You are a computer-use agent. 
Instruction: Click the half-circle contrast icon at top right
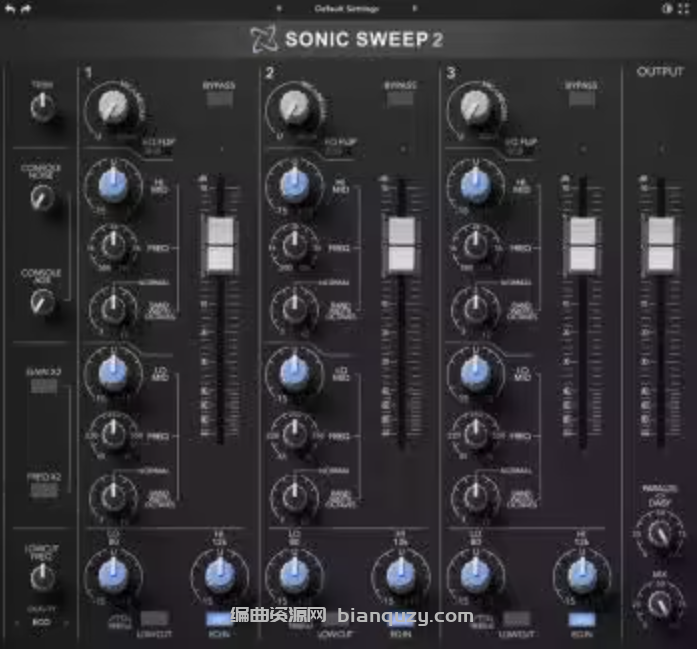click(x=667, y=8)
